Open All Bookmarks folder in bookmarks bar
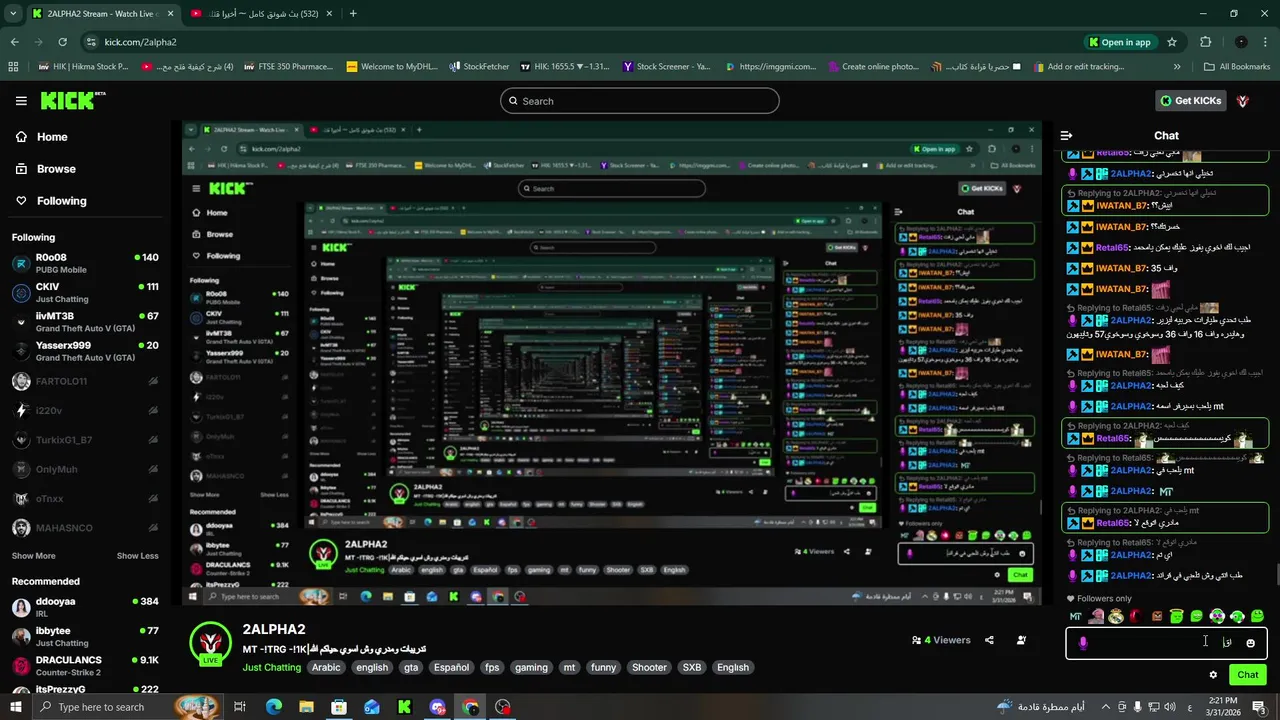 (x=1236, y=67)
